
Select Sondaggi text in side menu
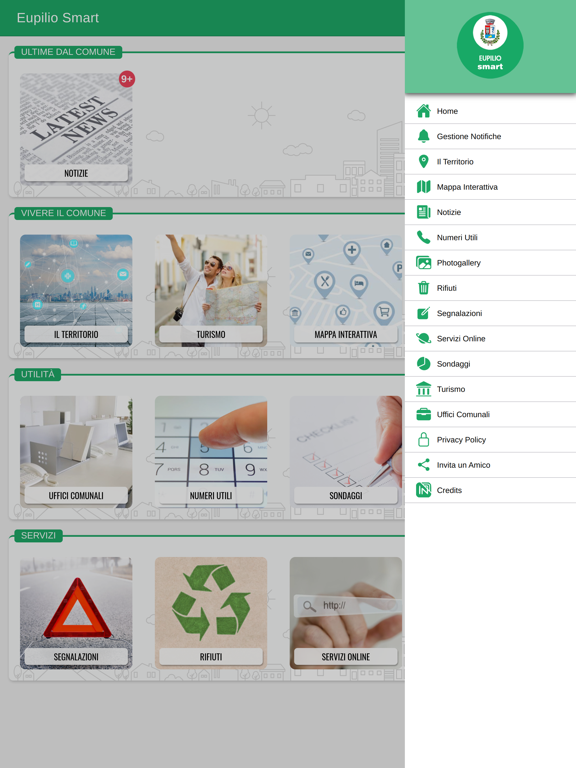[453, 364]
